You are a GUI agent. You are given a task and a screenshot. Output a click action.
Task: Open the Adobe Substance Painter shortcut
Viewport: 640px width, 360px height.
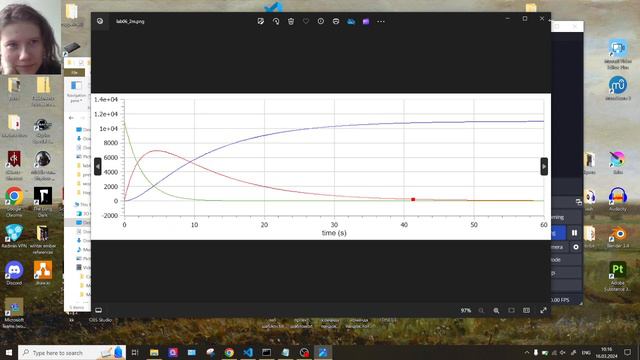(x=618, y=276)
